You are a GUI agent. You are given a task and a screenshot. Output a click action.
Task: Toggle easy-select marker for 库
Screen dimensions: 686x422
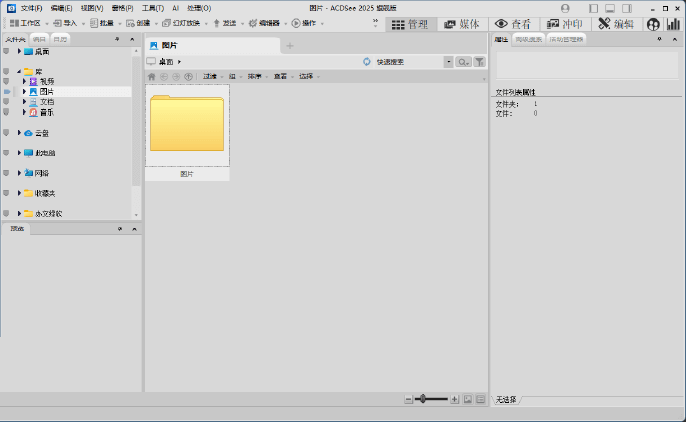click(x=6, y=71)
